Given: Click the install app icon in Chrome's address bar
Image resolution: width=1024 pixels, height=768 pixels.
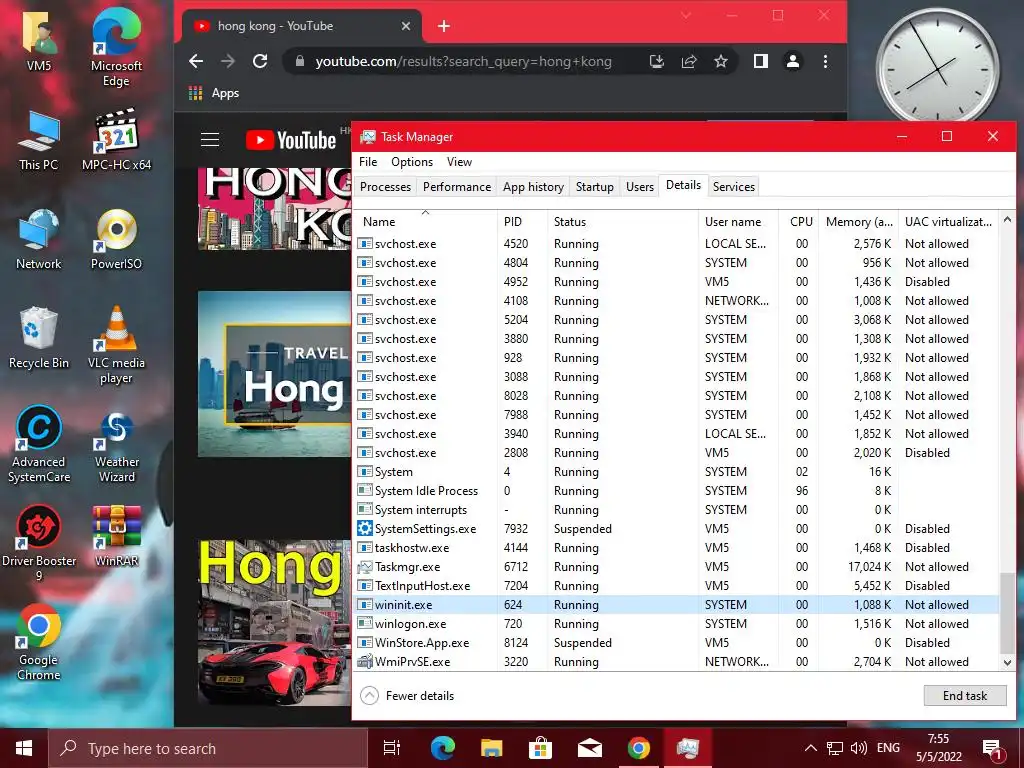Looking at the screenshot, I should click(x=656, y=61).
